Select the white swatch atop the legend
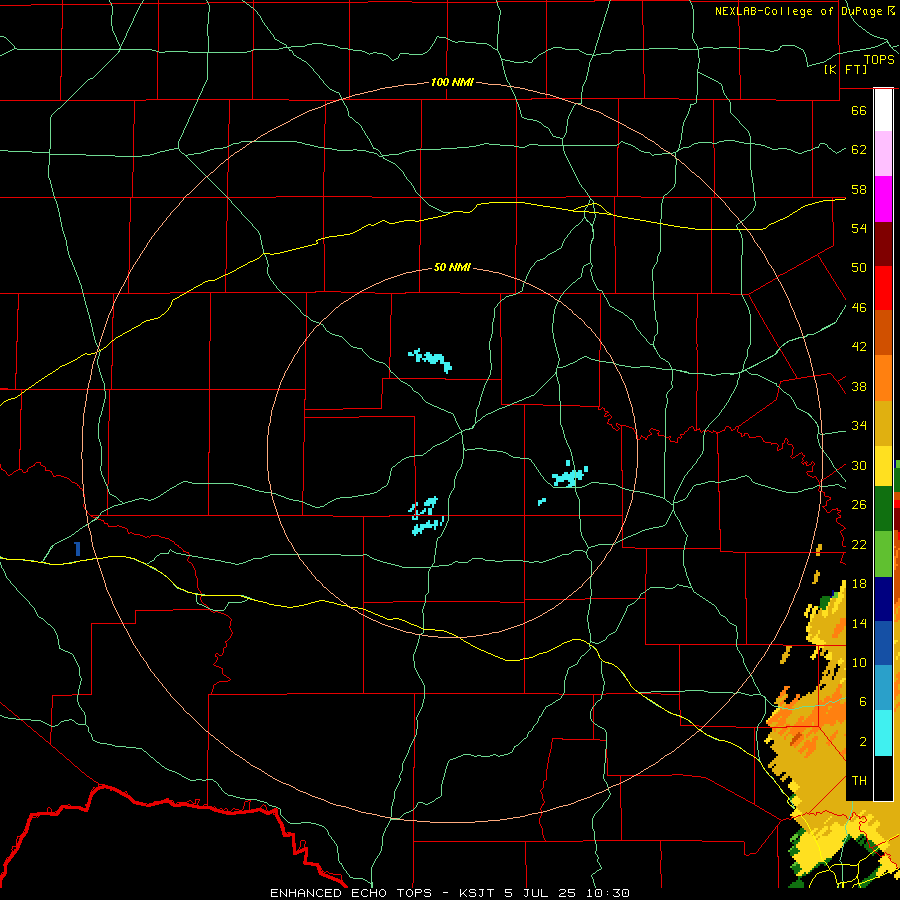The width and height of the screenshot is (900, 900). 883,110
